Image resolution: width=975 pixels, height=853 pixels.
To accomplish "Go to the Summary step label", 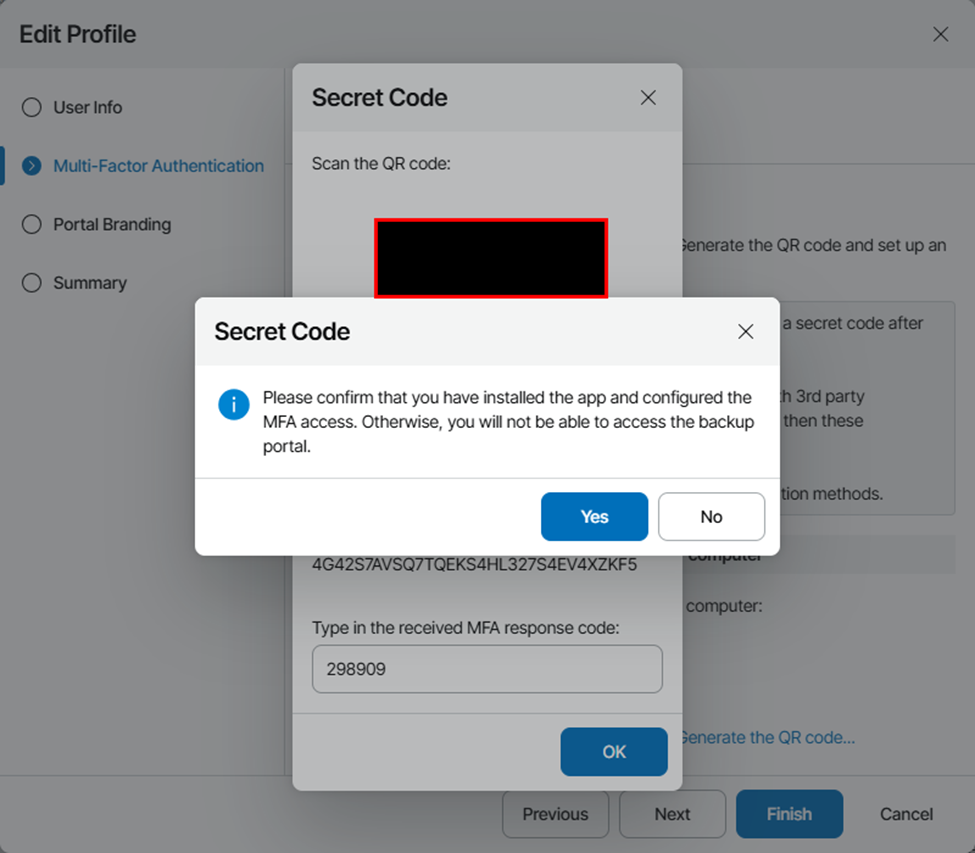I will click(x=90, y=283).
